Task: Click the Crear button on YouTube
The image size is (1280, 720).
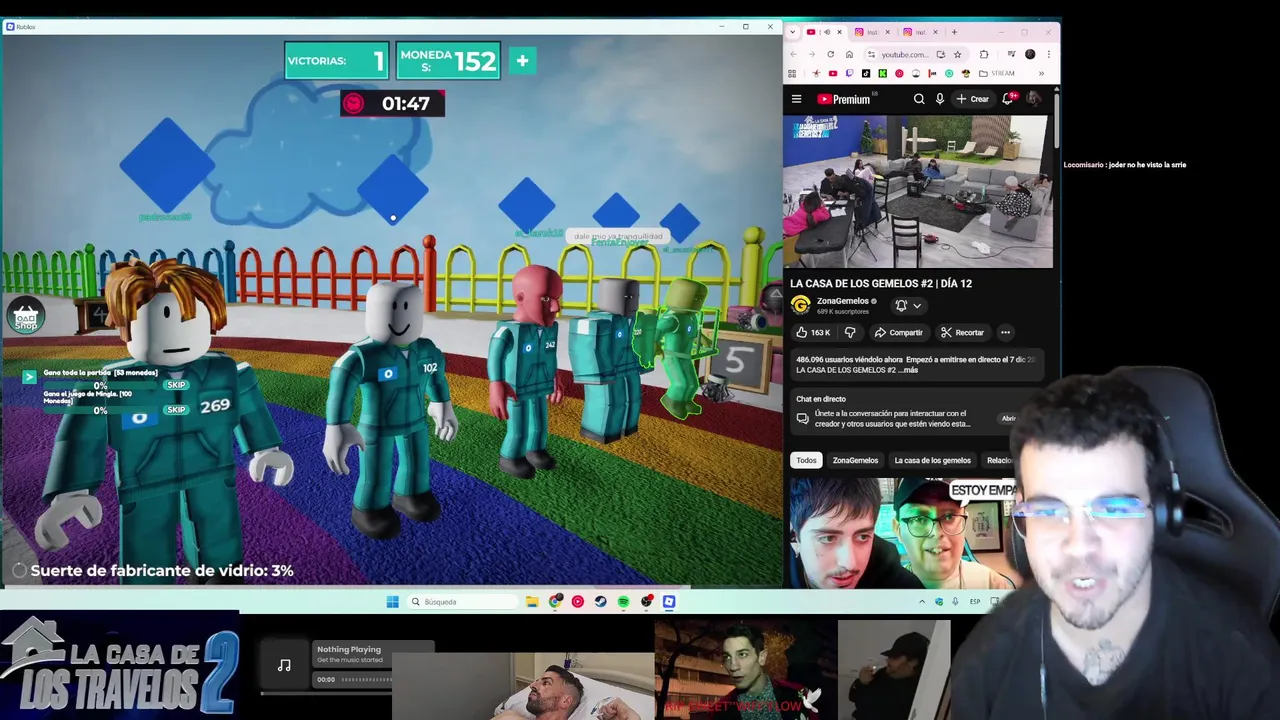Action: [x=973, y=99]
